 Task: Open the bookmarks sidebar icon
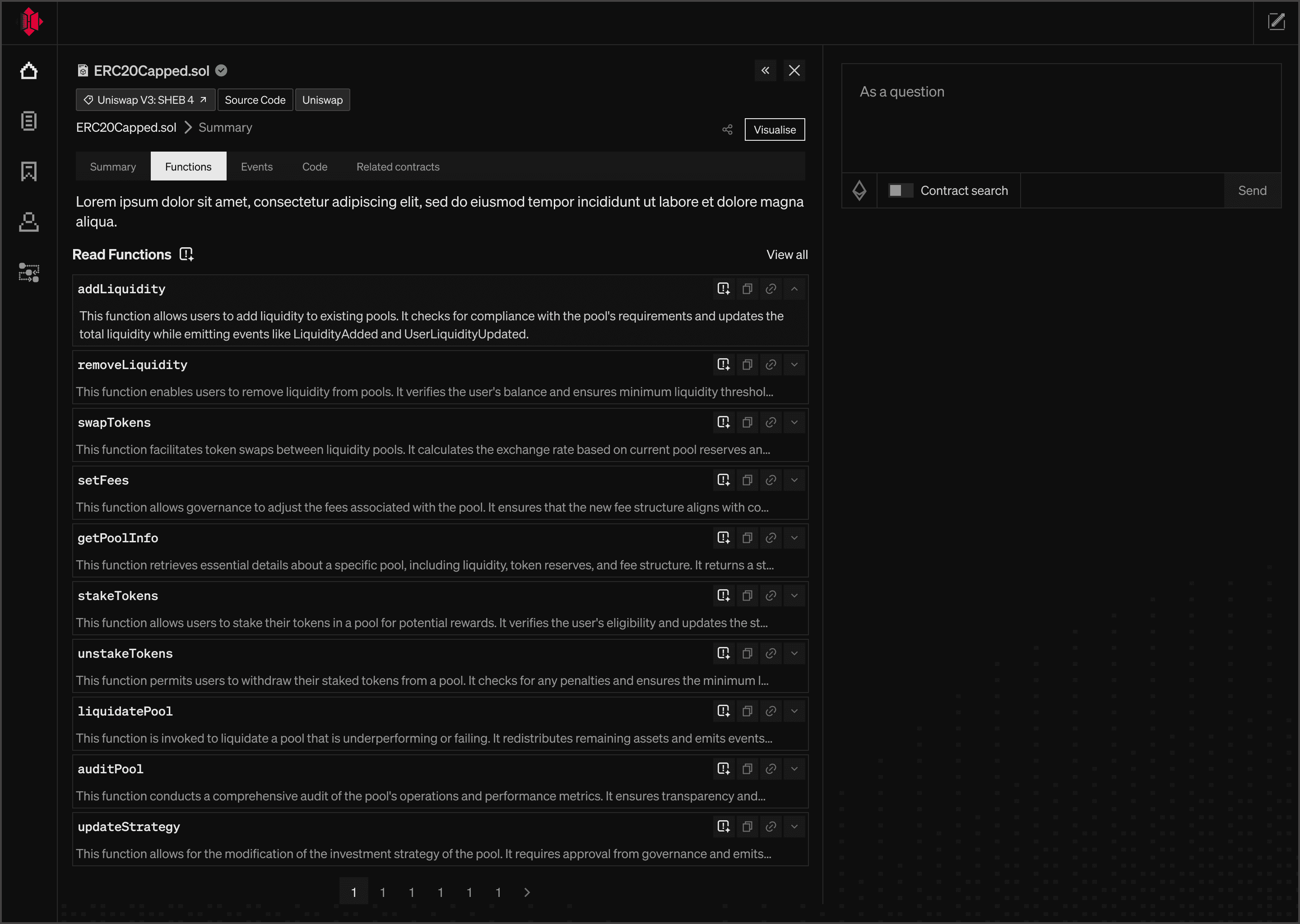(x=28, y=171)
